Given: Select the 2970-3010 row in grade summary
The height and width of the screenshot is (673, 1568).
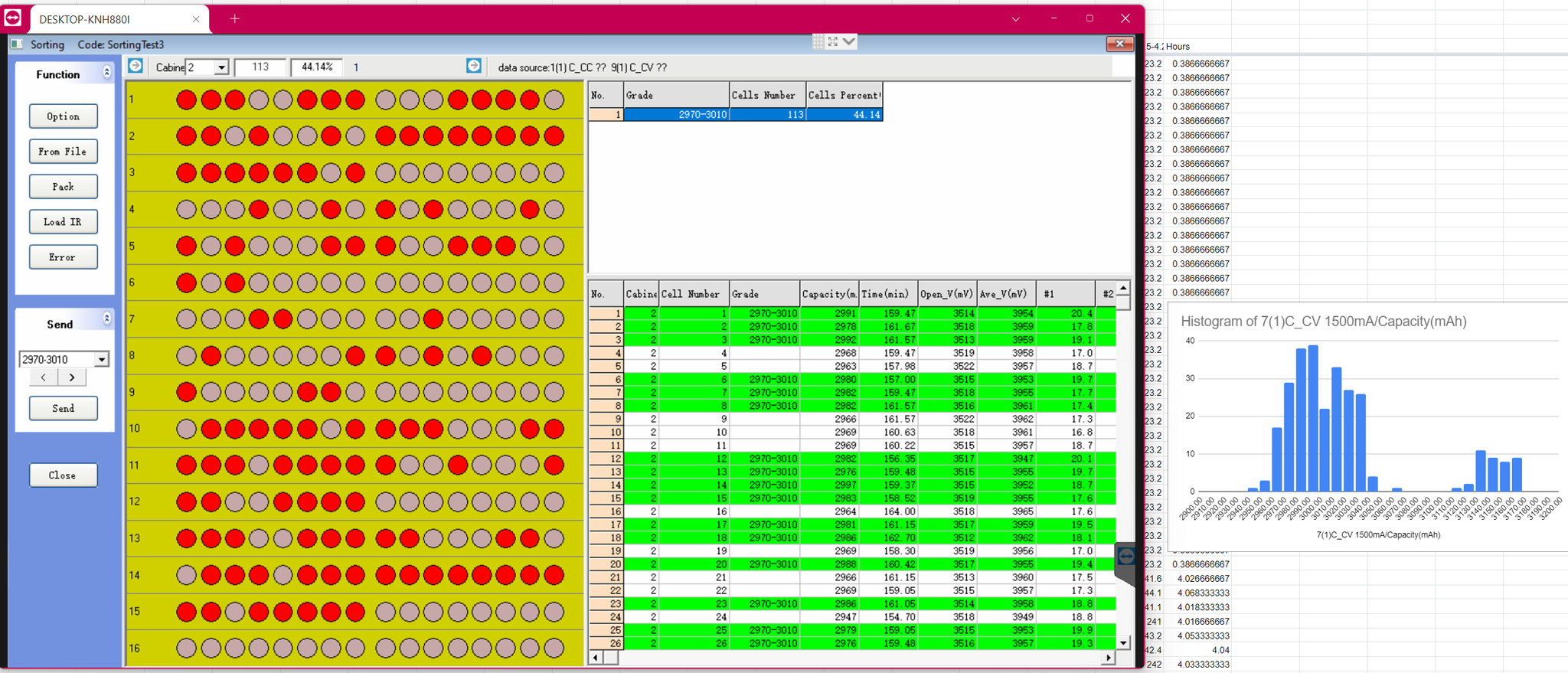Looking at the screenshot, I should coord(736,115).
